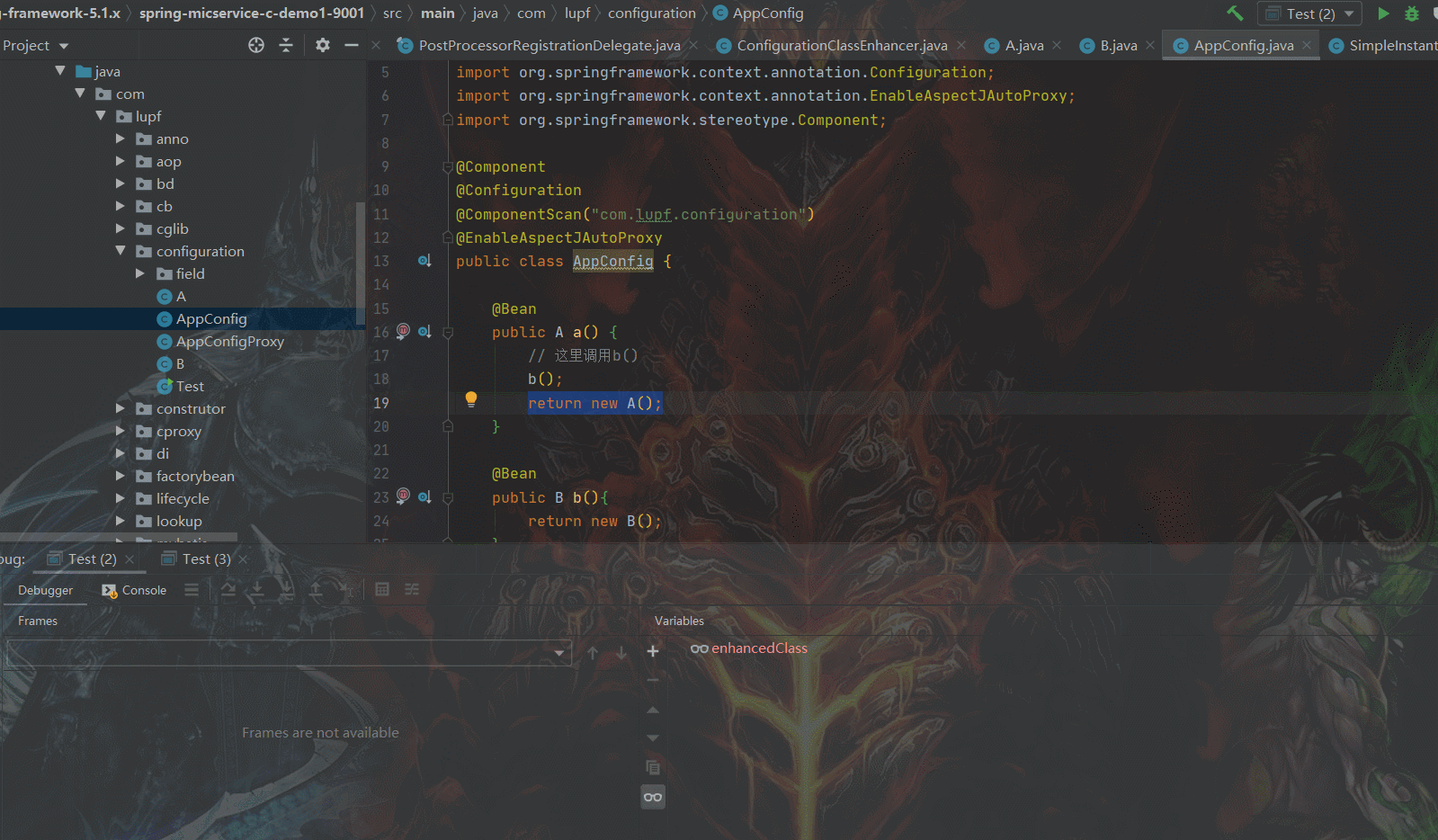Expand the field package
Image resolution: width=1438 pixels, height=840 pixels.
click(140, 273)
